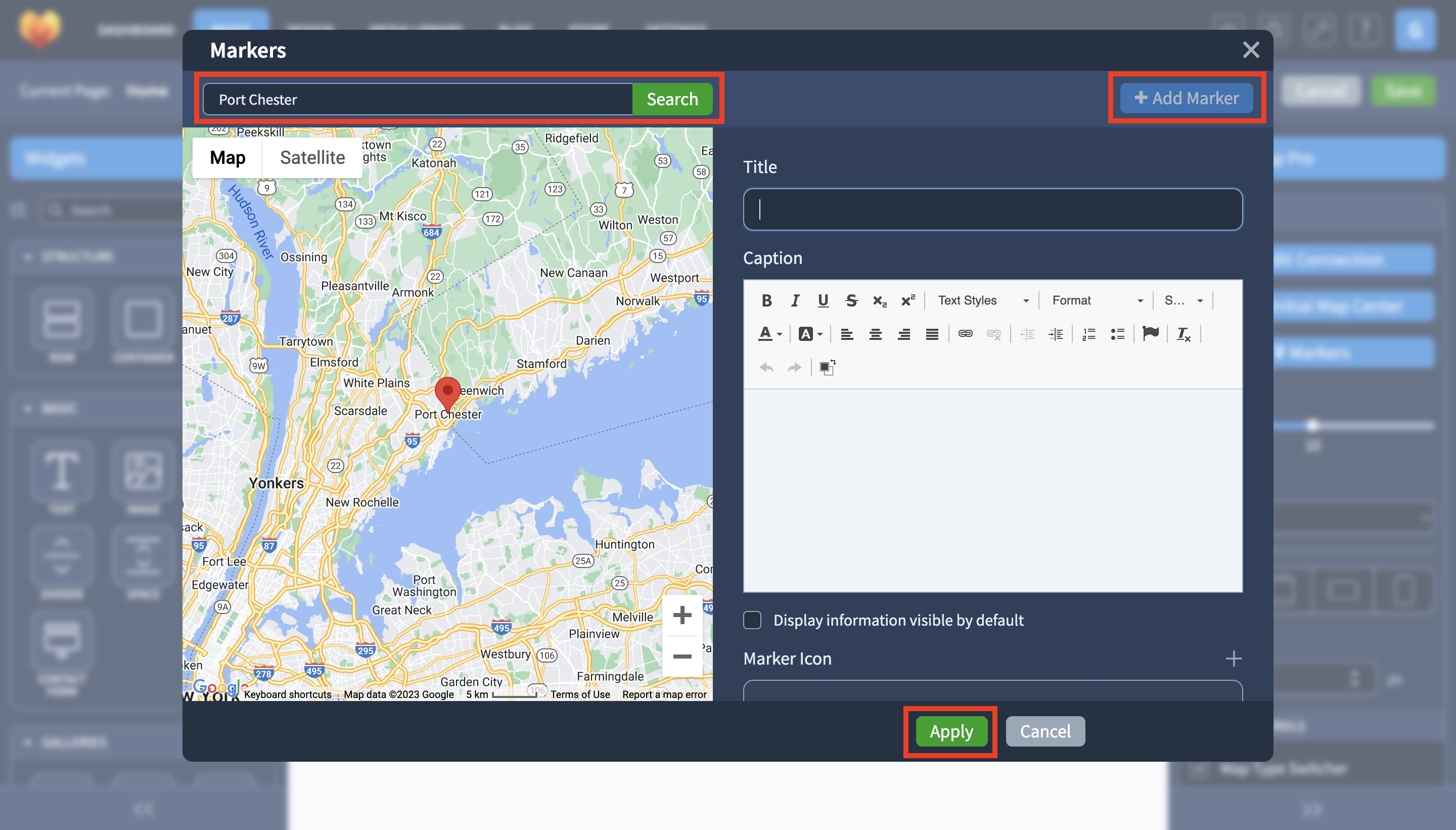Image resolution: width=1456 pixels, height=830 pixels.
Task: Decrease indent in caption editor
Action: (1027, 334)
